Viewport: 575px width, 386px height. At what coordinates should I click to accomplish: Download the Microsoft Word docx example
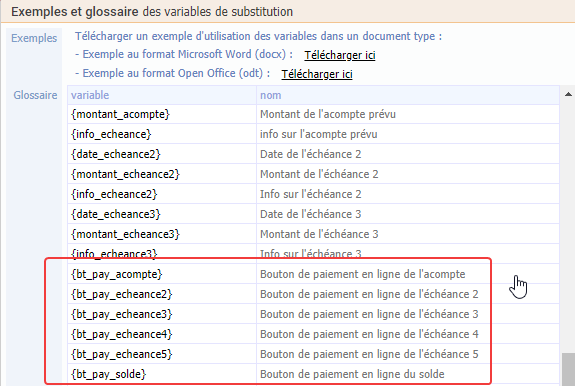click(340, 55)
